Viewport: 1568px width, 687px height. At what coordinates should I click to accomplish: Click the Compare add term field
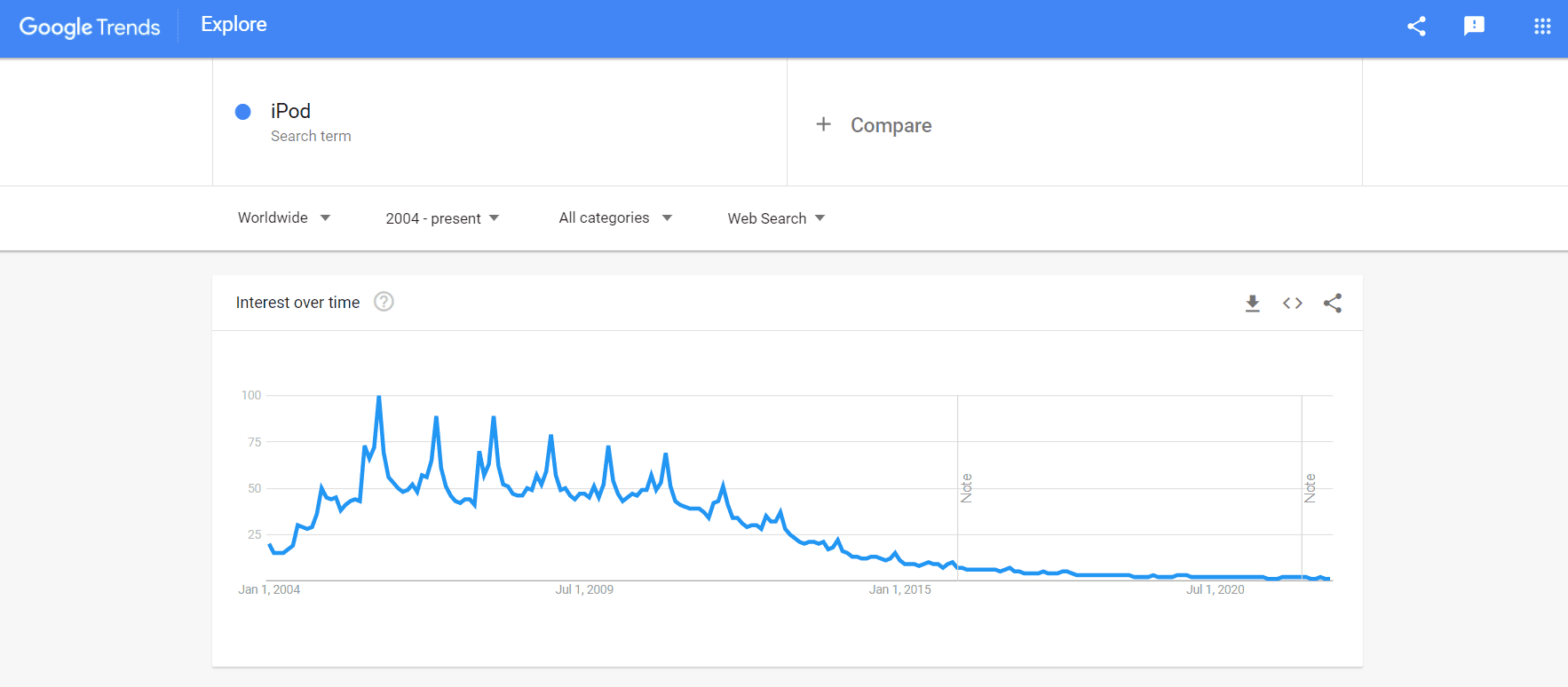tap(891, 125)
